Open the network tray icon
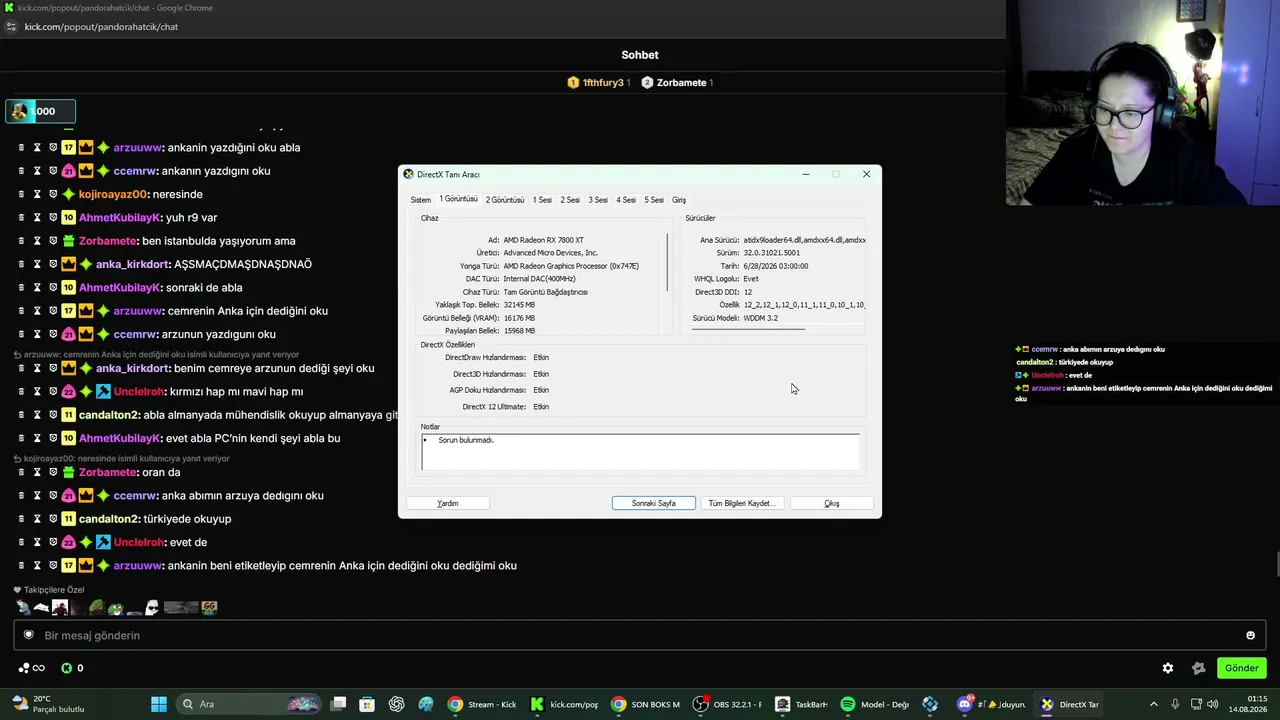 click(1195, 704)
